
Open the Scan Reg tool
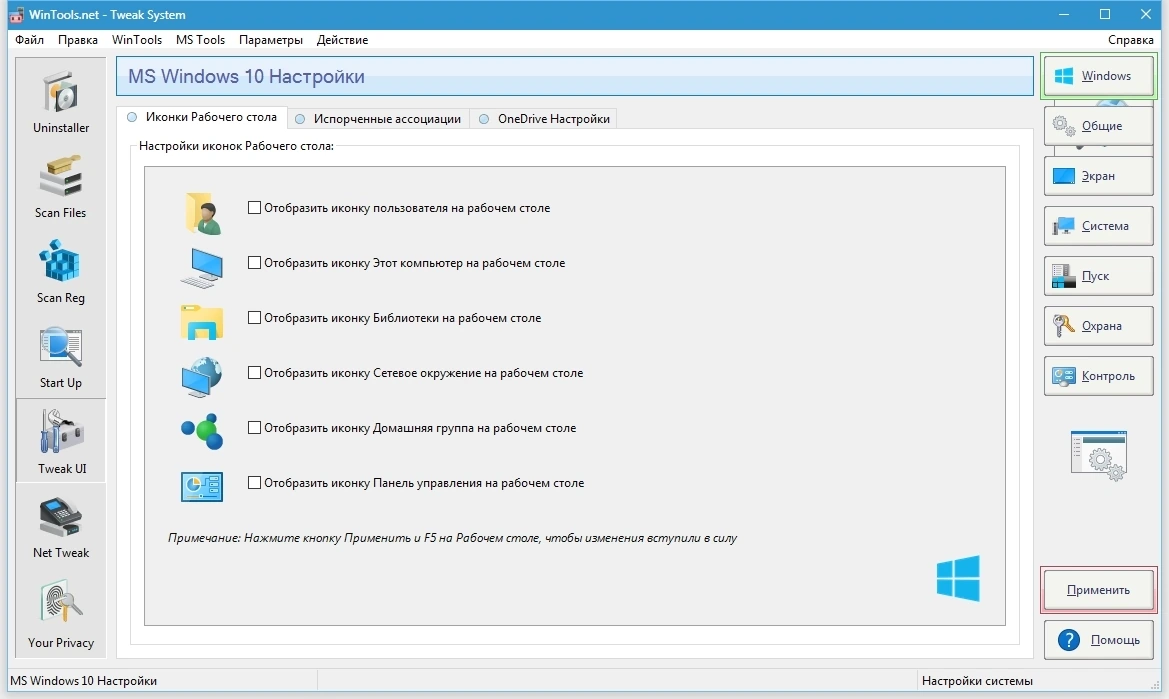coord(61,273)
